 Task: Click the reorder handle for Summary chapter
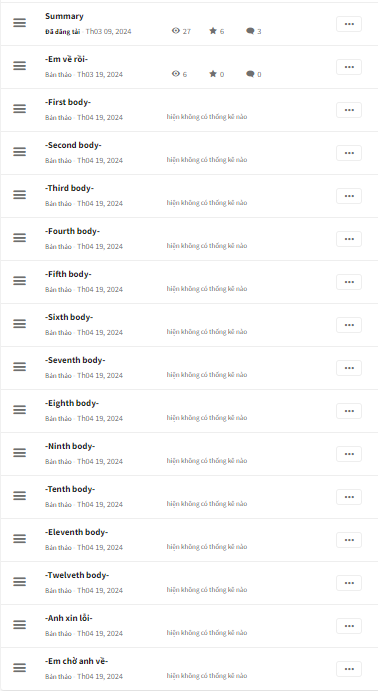point(19,22)
